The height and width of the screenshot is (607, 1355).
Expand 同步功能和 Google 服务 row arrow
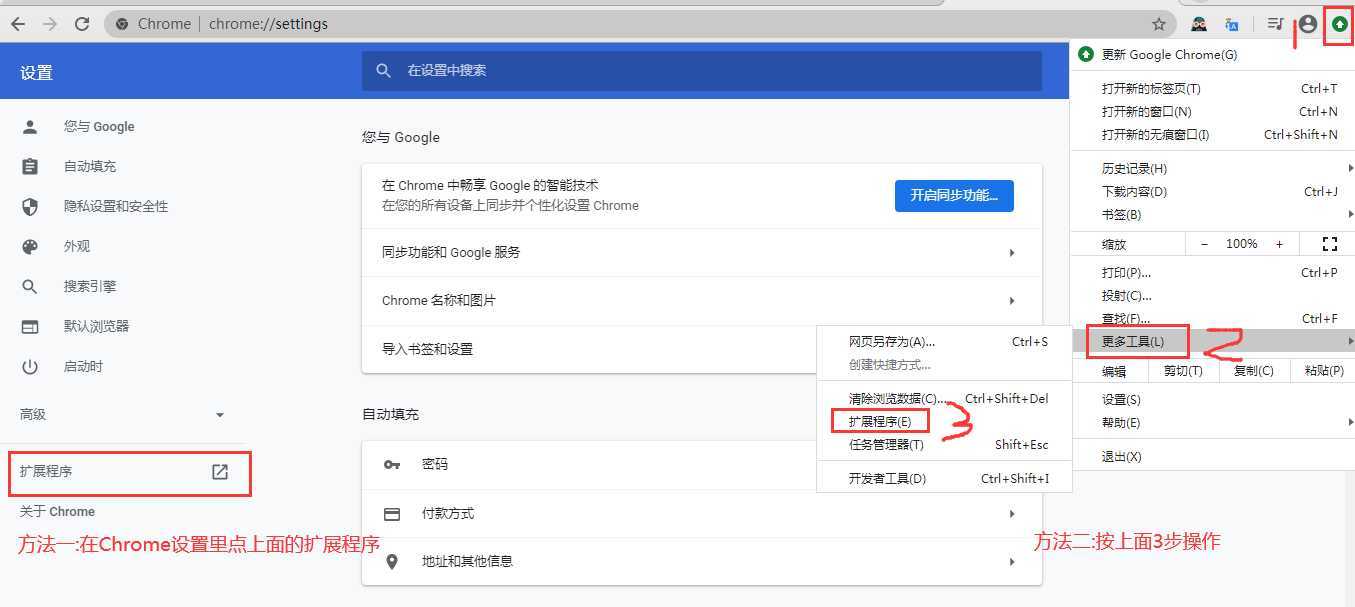tap(1012, 253)
